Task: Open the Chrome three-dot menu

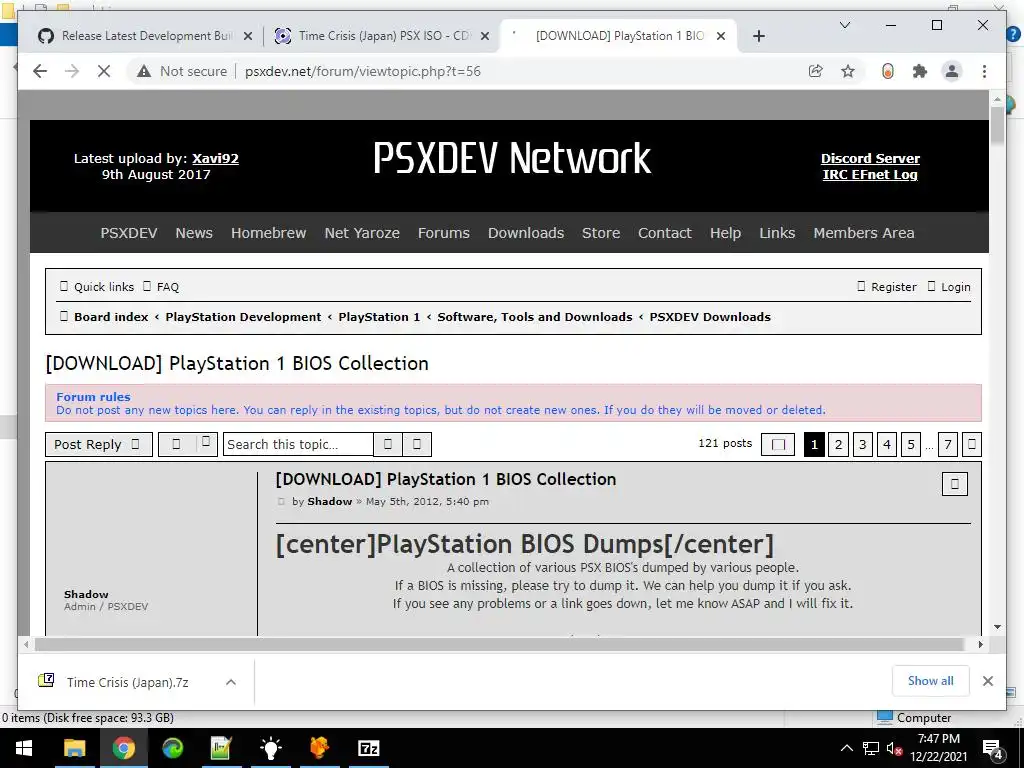Action: (984, 71)
